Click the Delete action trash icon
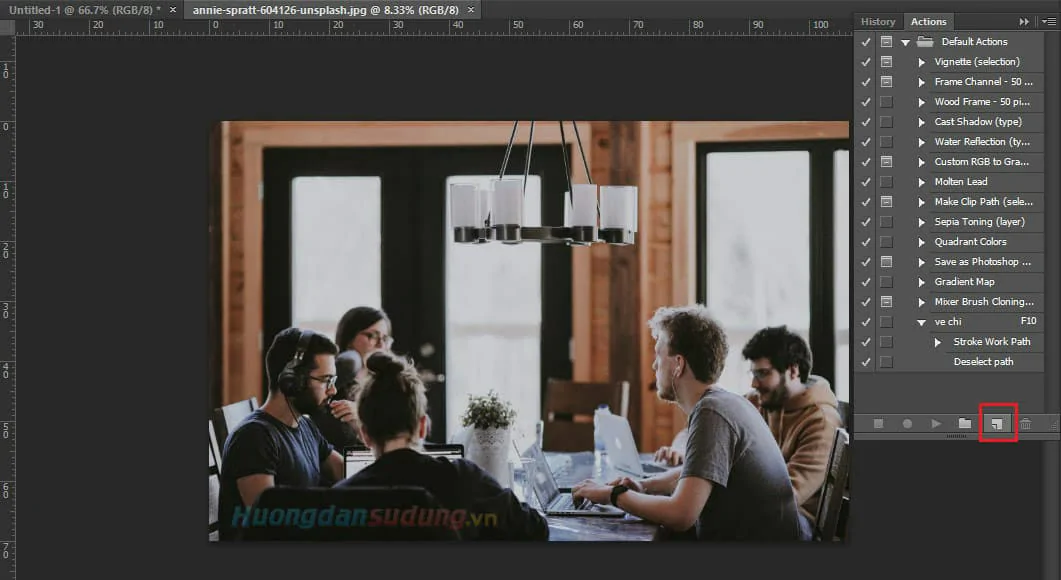Image resolution: width=1061 pixels, height=580 pixels. pyautogui.click(x=1027, y=423)
